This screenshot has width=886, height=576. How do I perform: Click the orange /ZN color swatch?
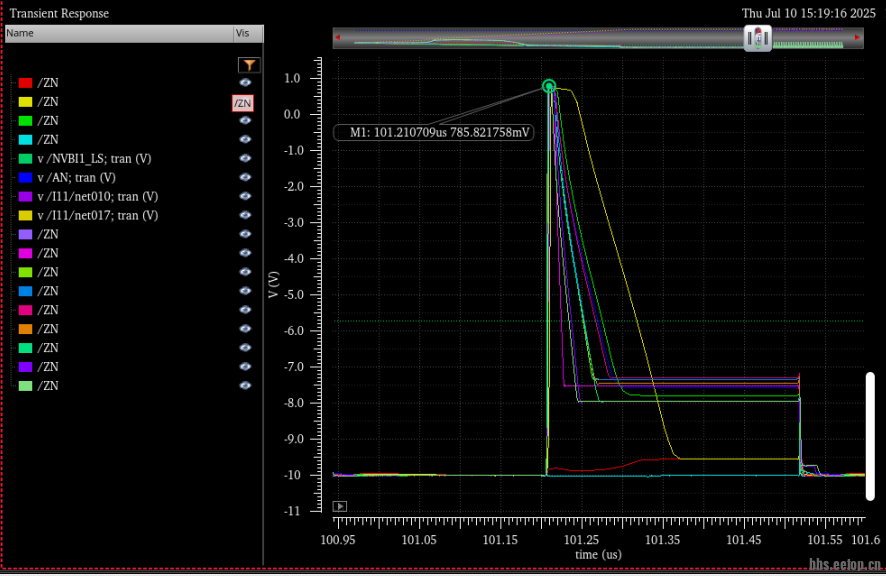(x=25, y=329)
